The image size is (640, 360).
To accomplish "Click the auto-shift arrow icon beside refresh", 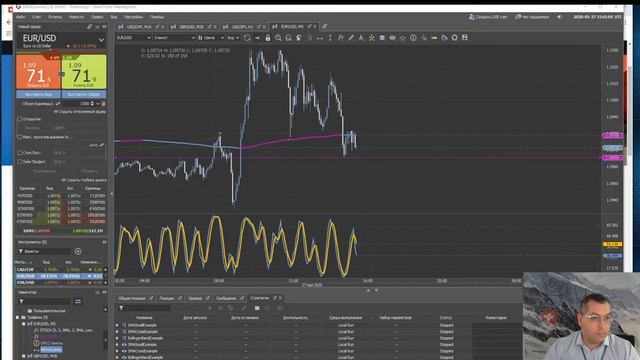I will point(257,38).
